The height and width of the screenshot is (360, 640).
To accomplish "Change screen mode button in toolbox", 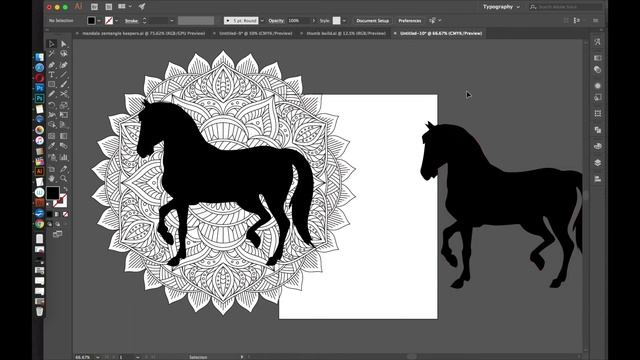I will coord(58,234).
